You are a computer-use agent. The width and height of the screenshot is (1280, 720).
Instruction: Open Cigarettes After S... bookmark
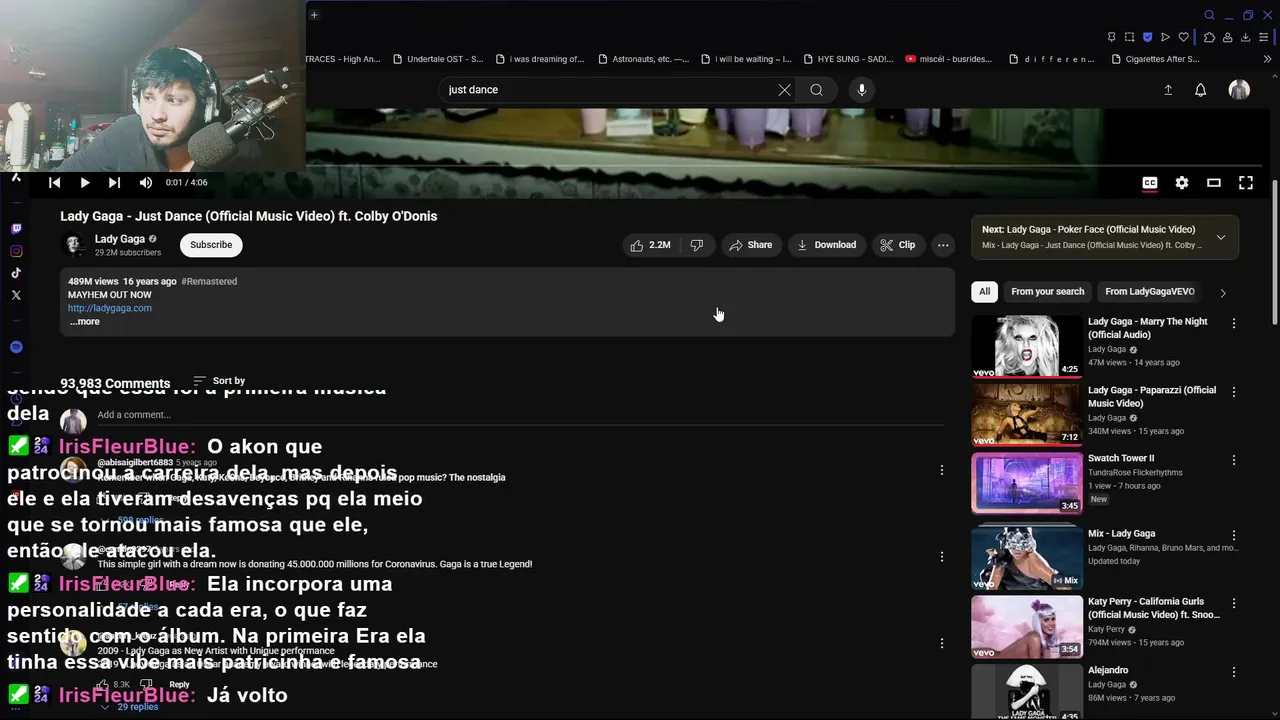point(1155,59)
